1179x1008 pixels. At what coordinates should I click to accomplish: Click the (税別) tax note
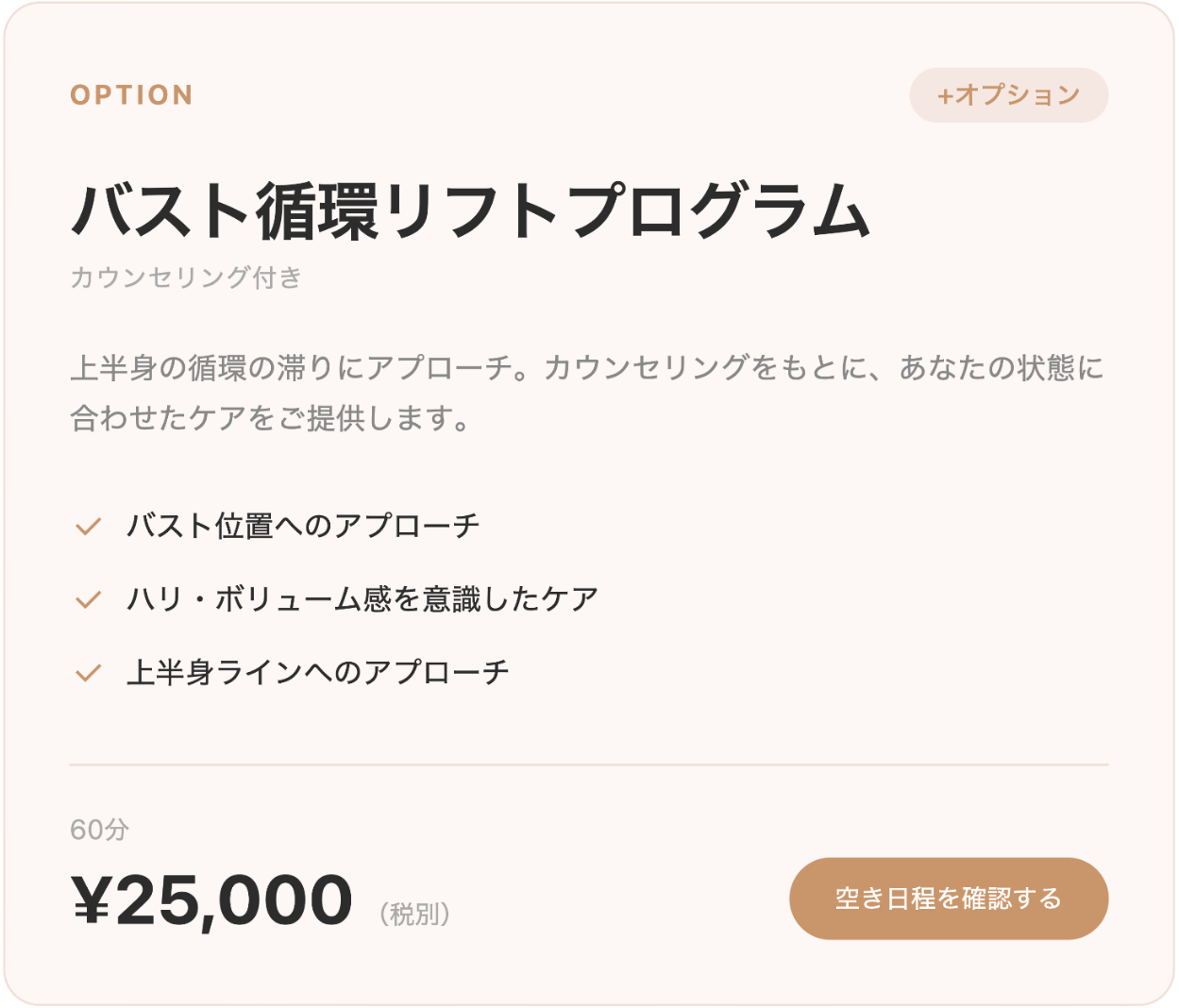414,914
